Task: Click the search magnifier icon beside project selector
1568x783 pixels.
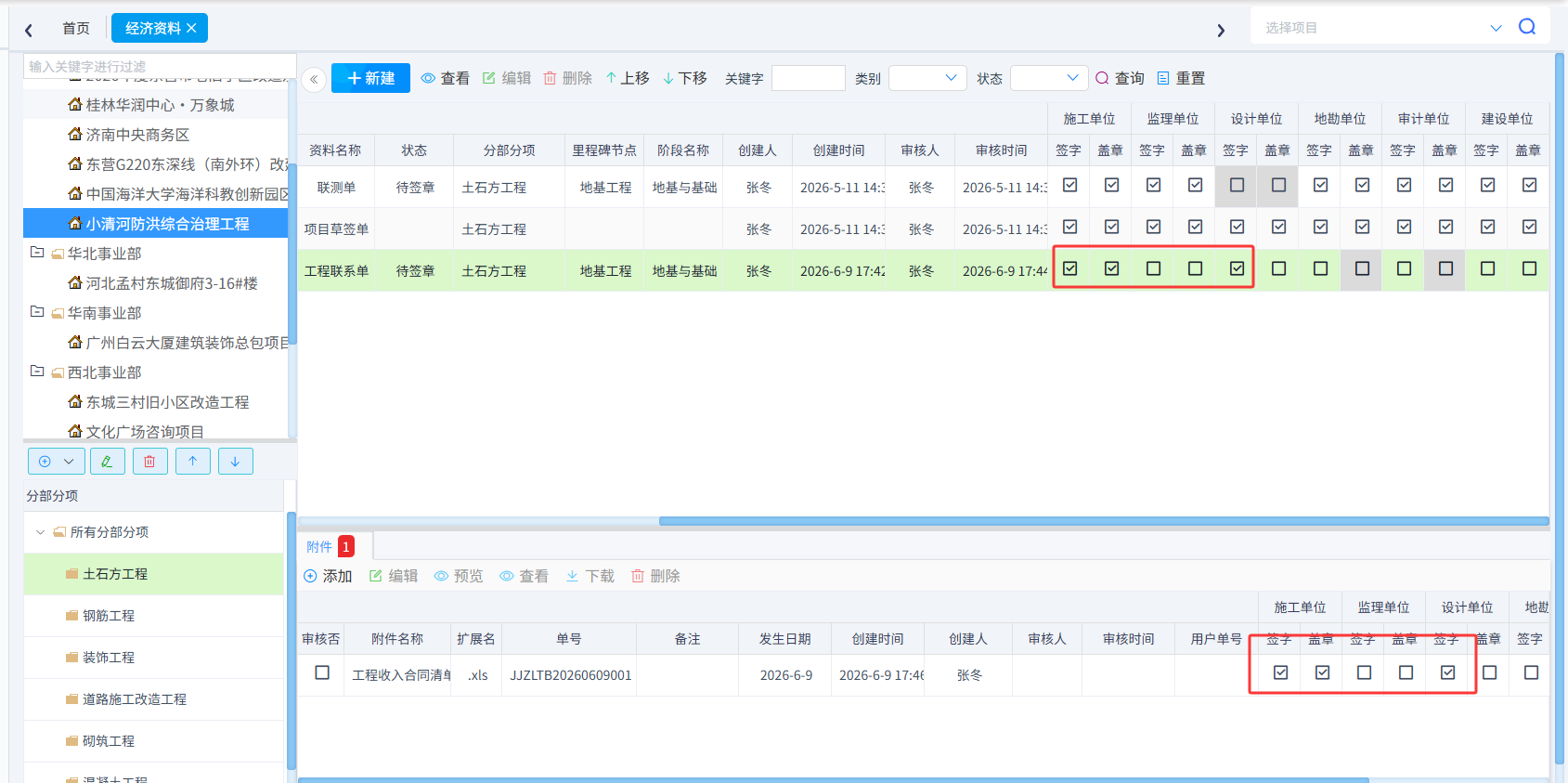Action: point(1527,27)
